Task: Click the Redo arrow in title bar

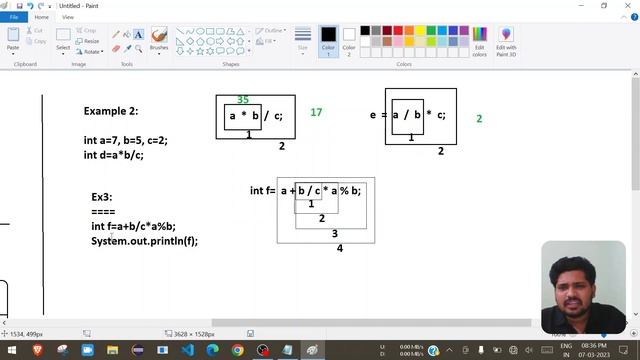Action: tap(40, 6)
